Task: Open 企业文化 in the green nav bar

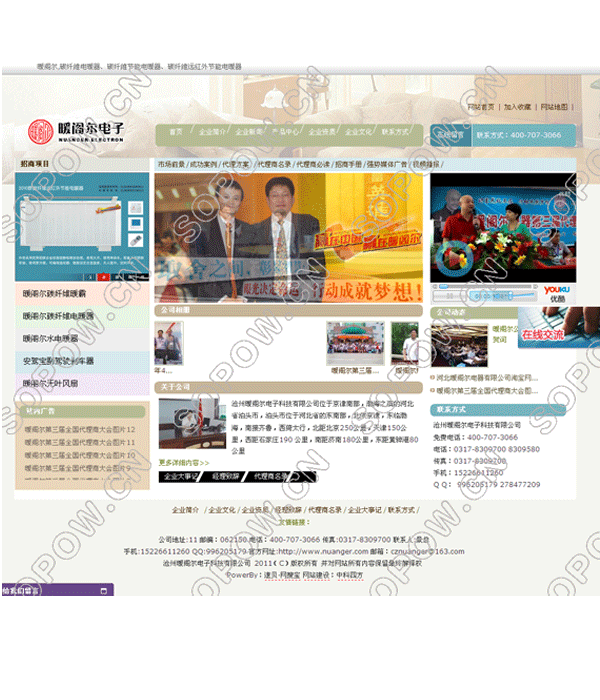Action: click(x=358, y=132)
